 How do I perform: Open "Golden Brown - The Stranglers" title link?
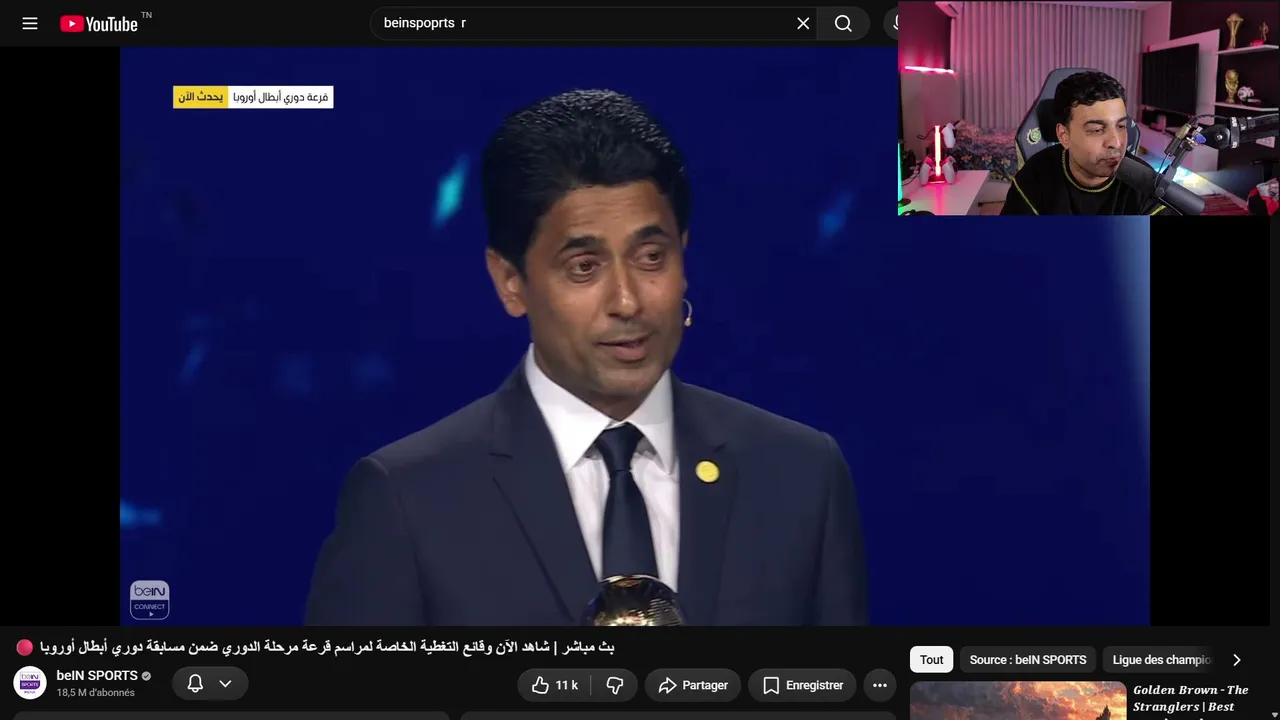click(x=1191, y=698)
